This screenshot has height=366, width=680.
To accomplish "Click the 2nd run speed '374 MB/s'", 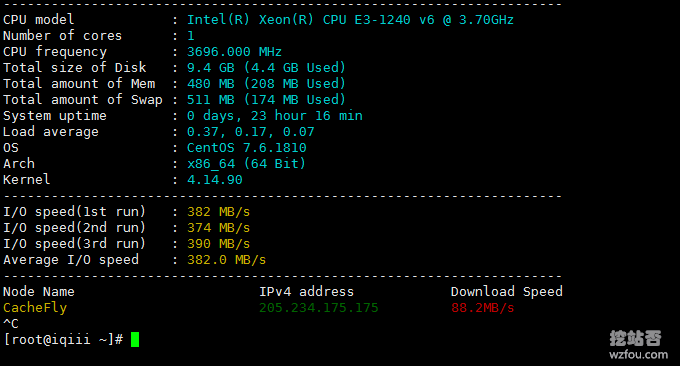I will point(218,228).
